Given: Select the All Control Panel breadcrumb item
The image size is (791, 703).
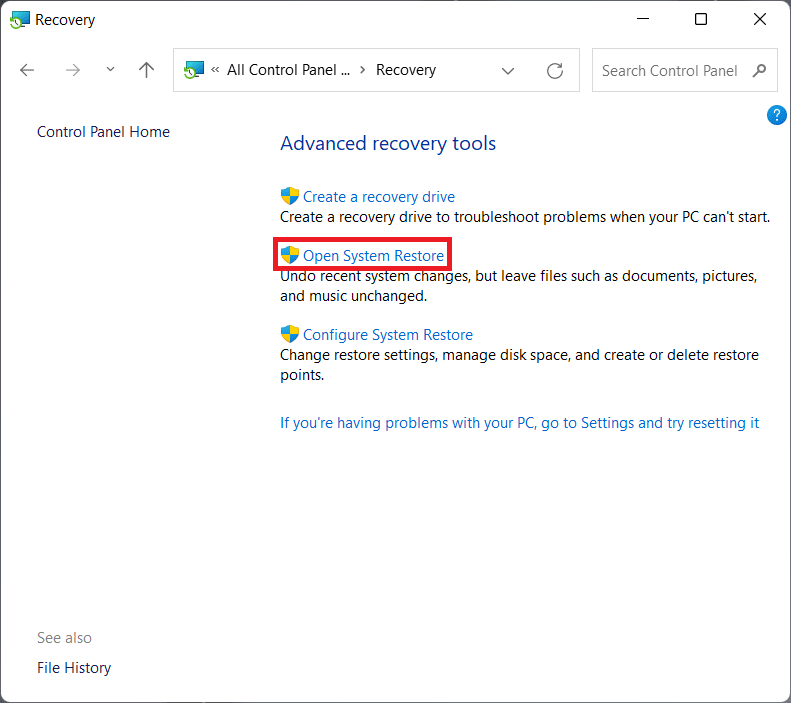Looking at the screenshot, I should click(x=288, y=71).
